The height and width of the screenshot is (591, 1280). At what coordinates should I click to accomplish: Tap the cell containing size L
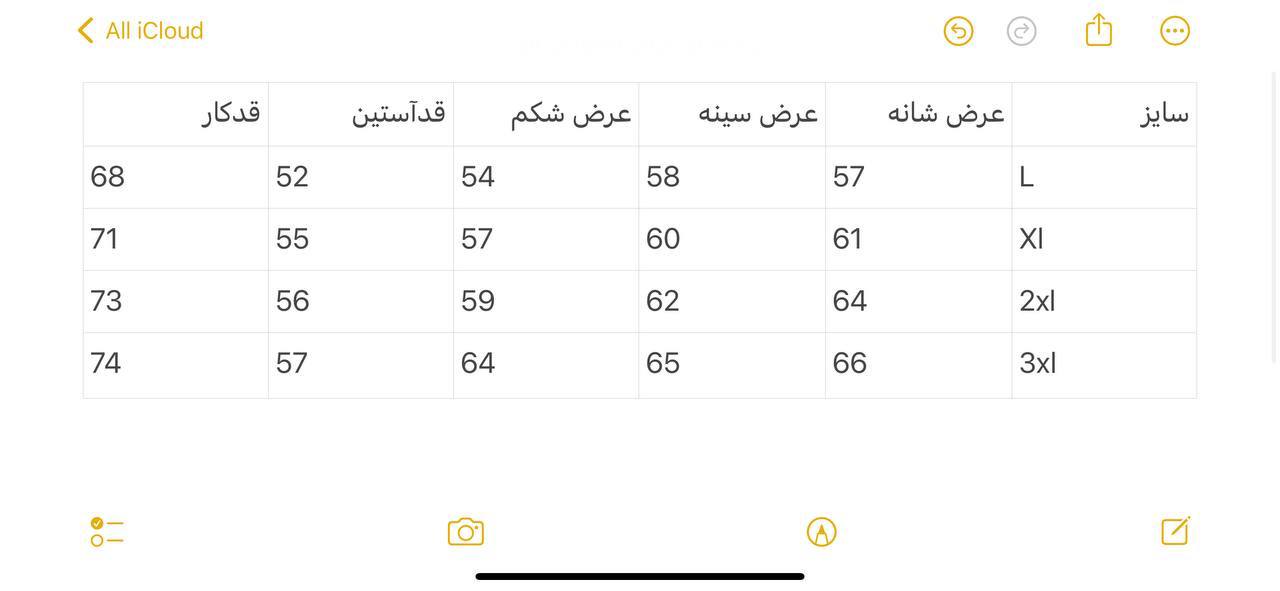[1104, 177]
